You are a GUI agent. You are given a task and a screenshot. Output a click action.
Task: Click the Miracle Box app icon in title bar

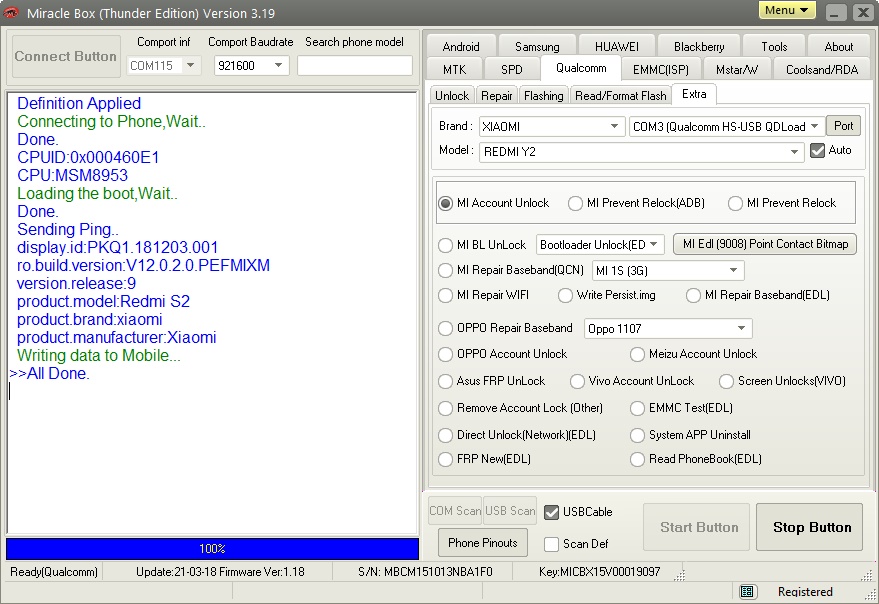(11, 12)
